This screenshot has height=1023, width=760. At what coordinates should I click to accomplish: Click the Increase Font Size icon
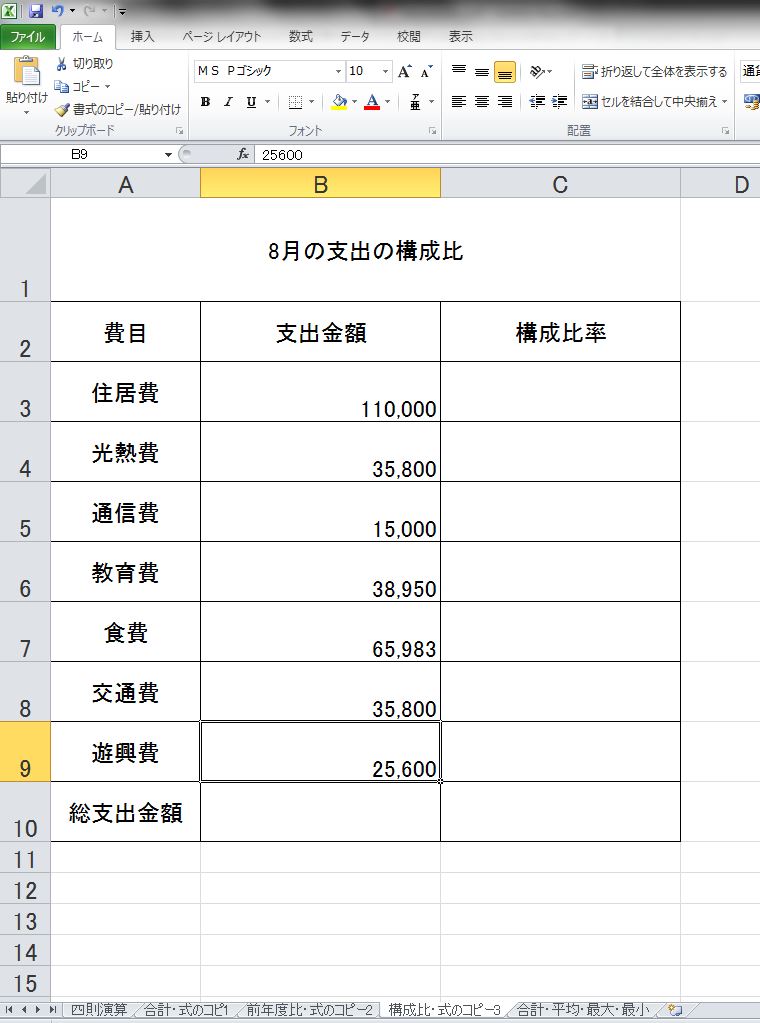pos(405,72)
